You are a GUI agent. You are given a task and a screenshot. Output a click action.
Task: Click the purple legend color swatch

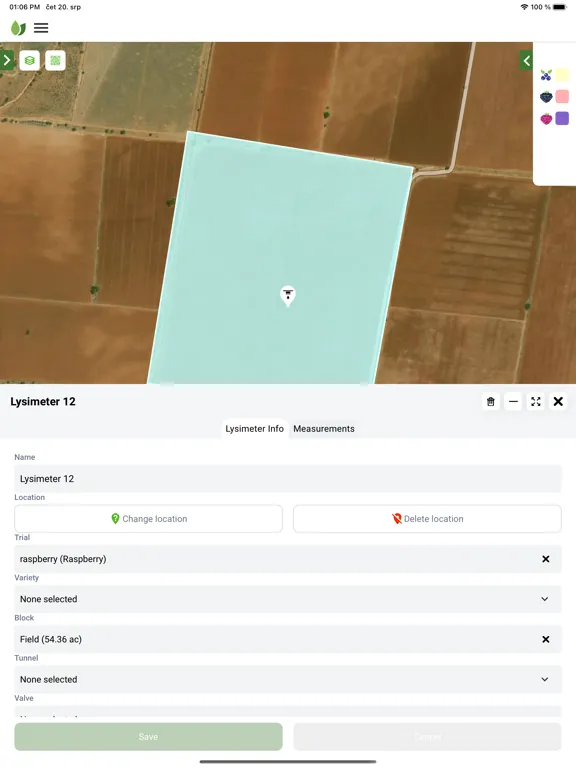(x=562, y=118)
